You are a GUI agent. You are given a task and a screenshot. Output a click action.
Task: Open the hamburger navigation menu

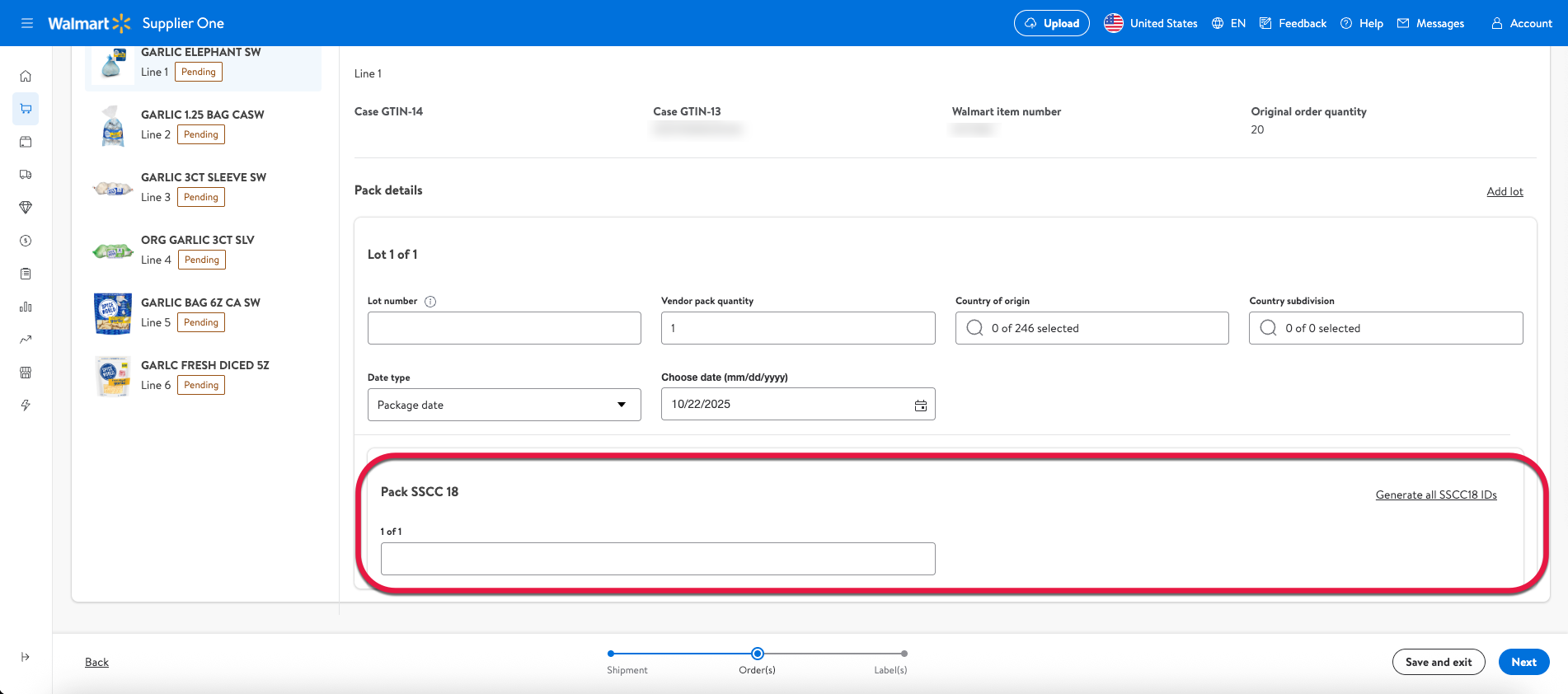coord(27,23)
